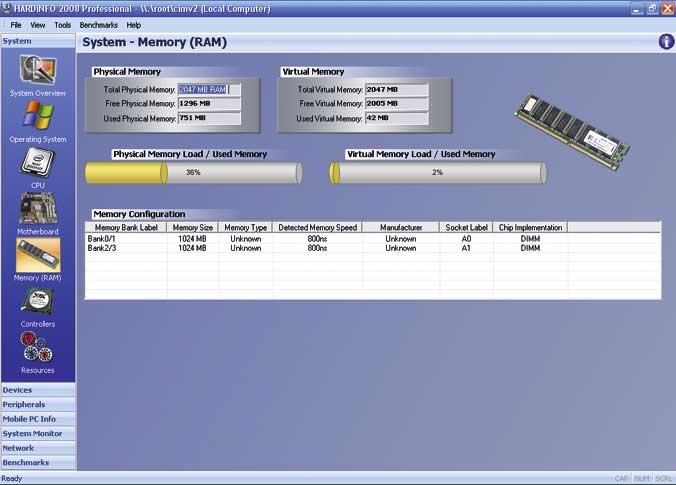The image size is (676, 485).
Task: Open the File menu
Action: 16,25
